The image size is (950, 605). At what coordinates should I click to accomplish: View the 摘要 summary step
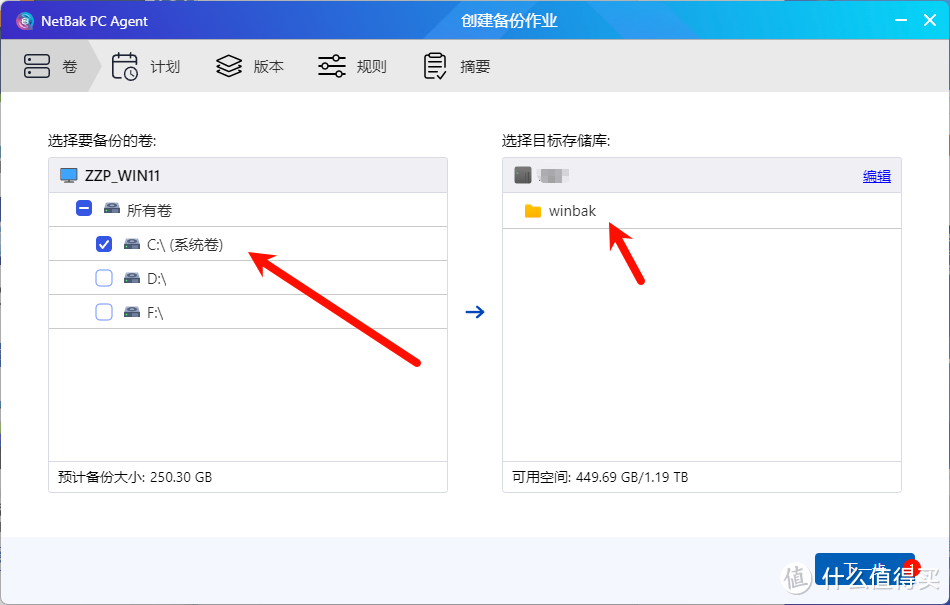(x=455, y=65)
